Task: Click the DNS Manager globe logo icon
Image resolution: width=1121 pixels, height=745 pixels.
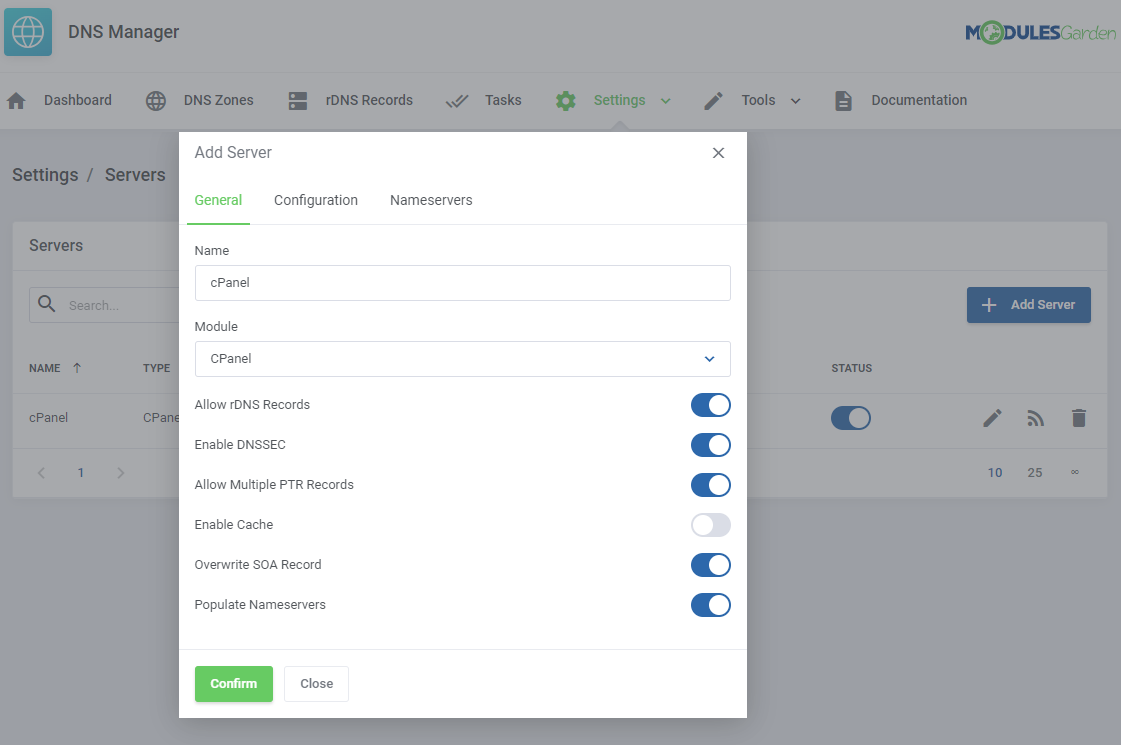Action: (28, 32)
